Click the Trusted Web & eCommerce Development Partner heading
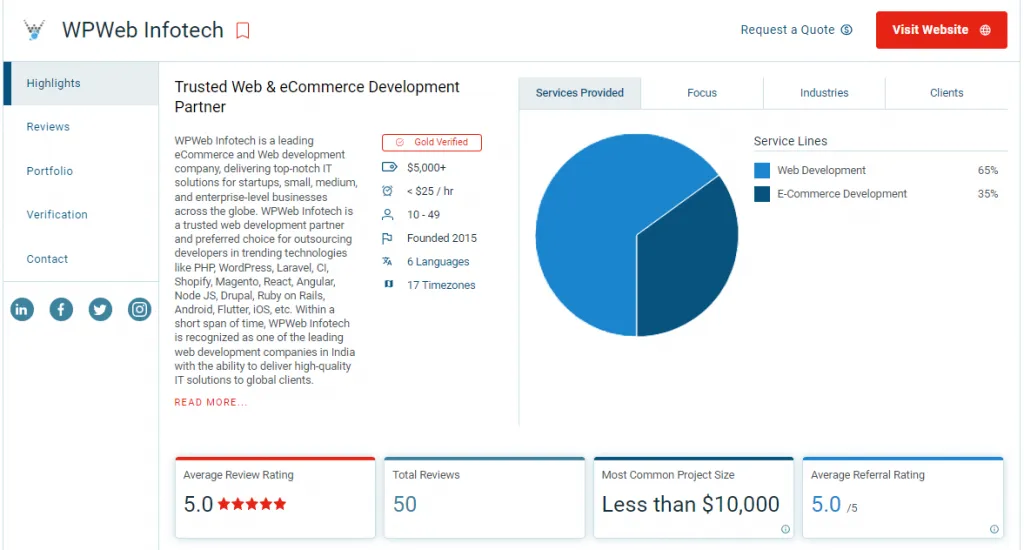This screenshot has height=550, width=1024. pos(317,97)
